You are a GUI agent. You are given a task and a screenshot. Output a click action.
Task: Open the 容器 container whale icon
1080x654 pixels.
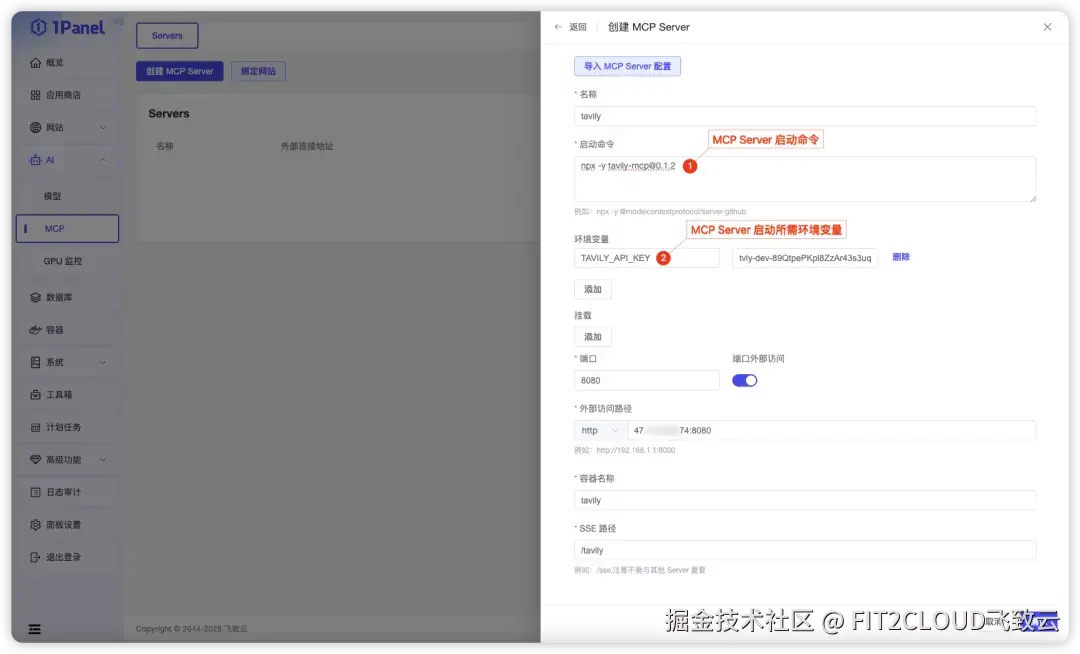click(x=35, y=330)
